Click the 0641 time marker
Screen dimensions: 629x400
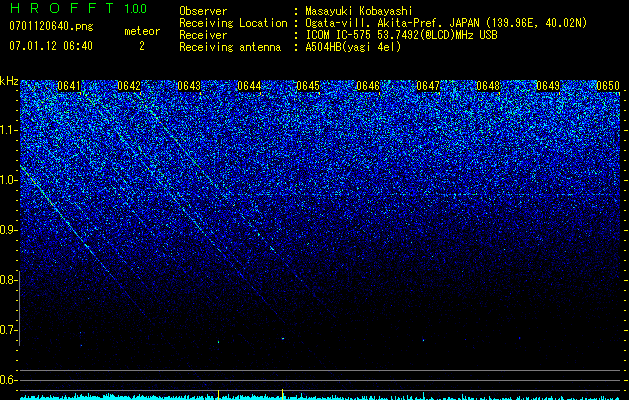point(69,86)
